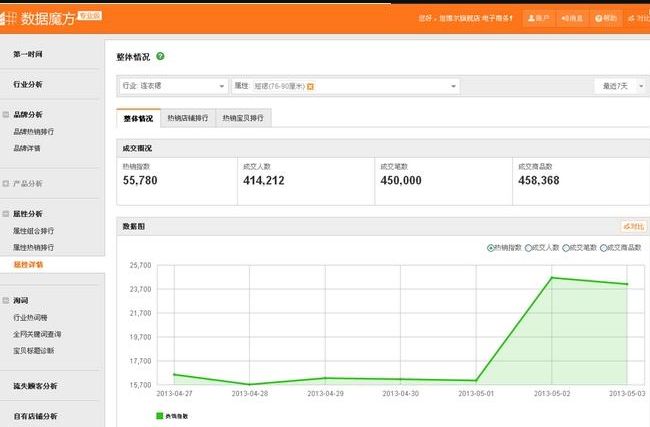Click the 专业版 badge next to the logo
The image size is (650, 427).
tap(90, 16)
